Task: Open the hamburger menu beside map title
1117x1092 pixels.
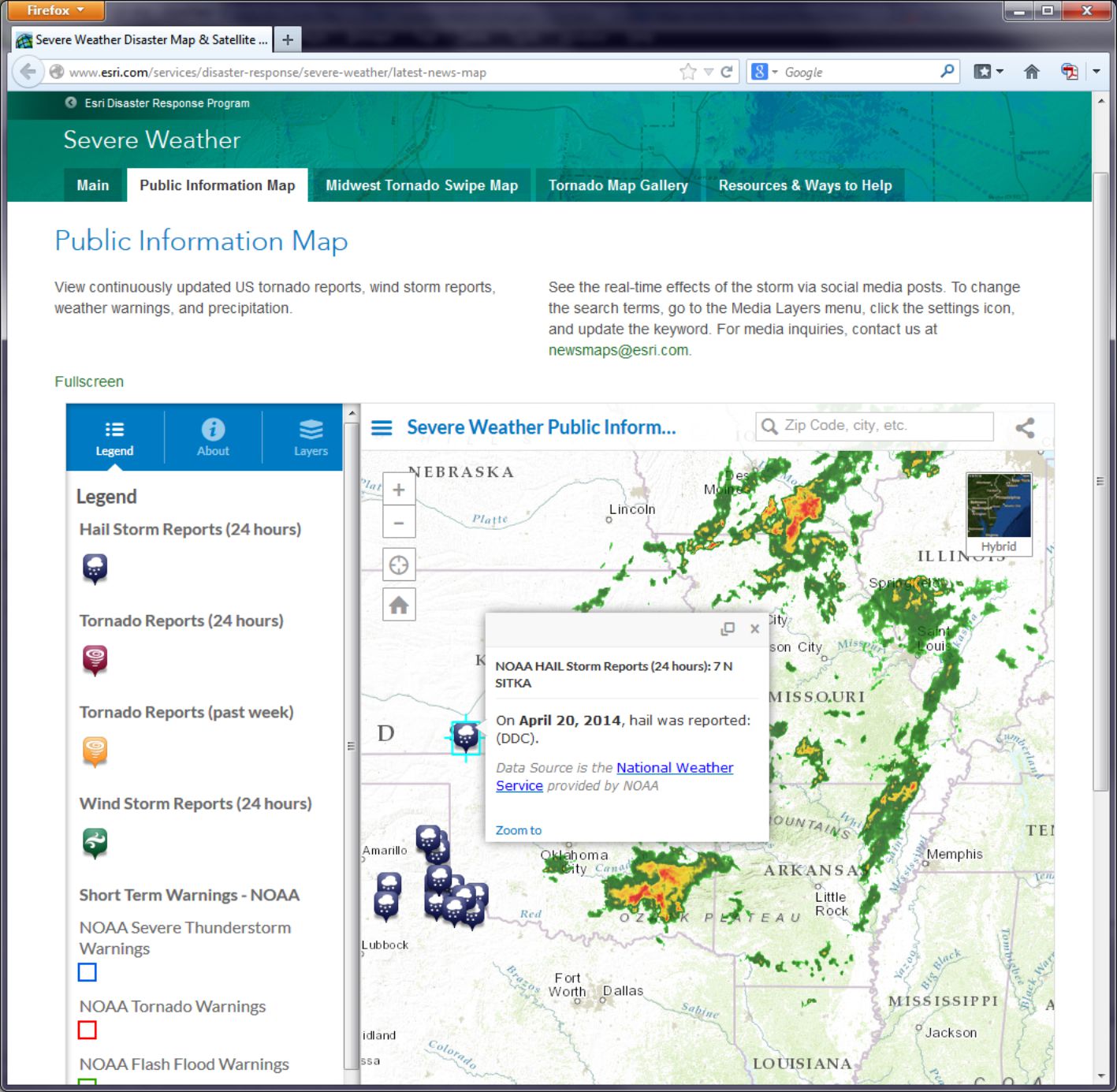Action: 382,428
